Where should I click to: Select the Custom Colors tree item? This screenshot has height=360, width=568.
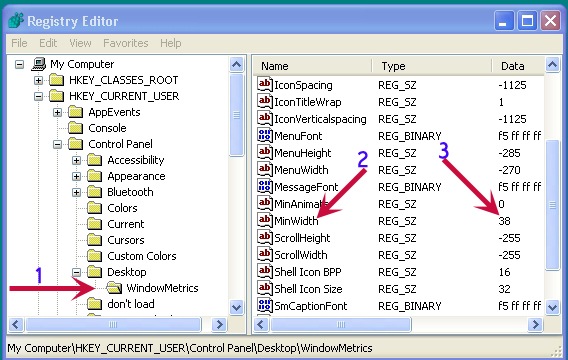[x=142, y=256]
